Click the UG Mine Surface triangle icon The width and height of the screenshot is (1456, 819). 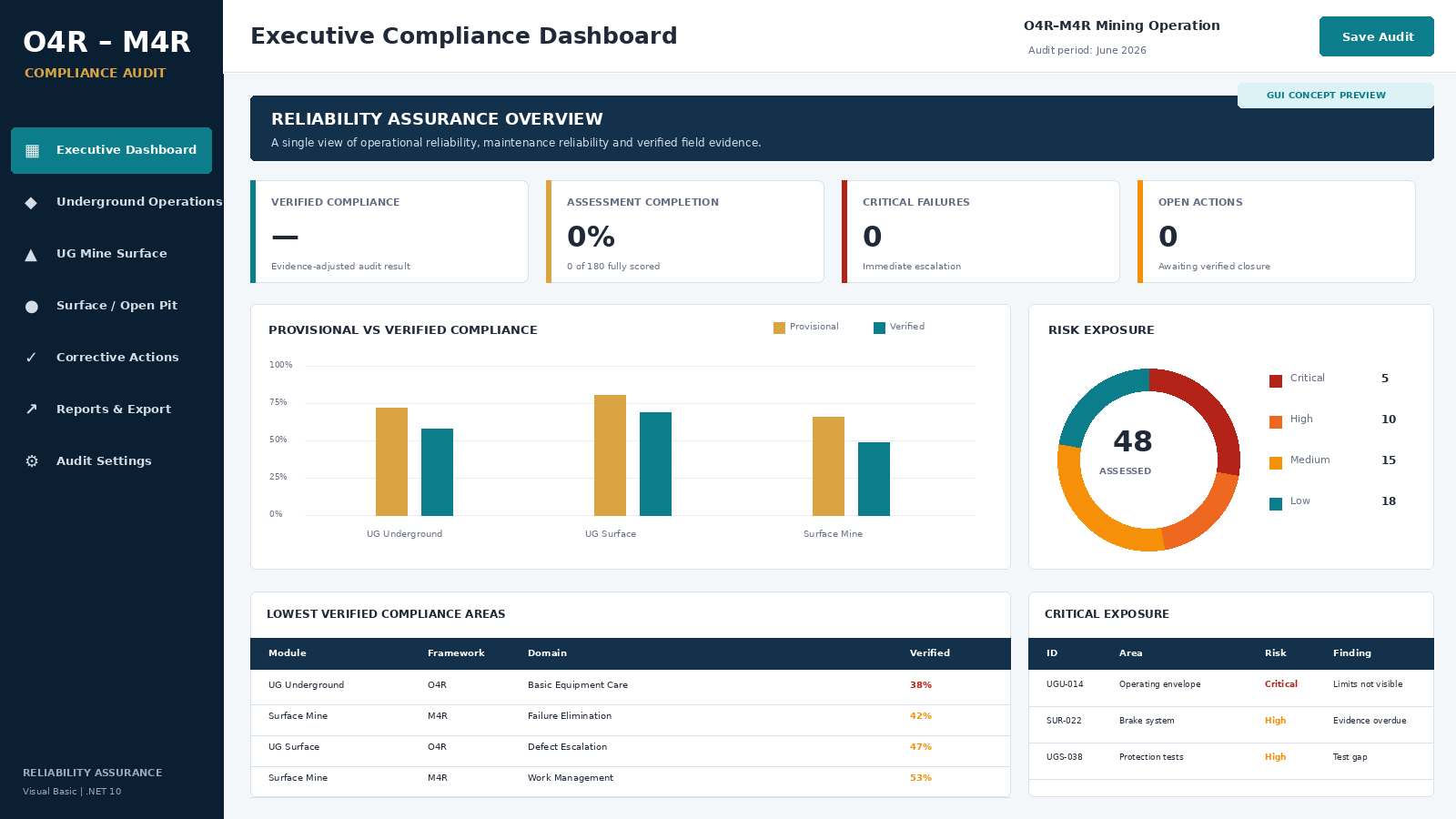tap(31, 255)
